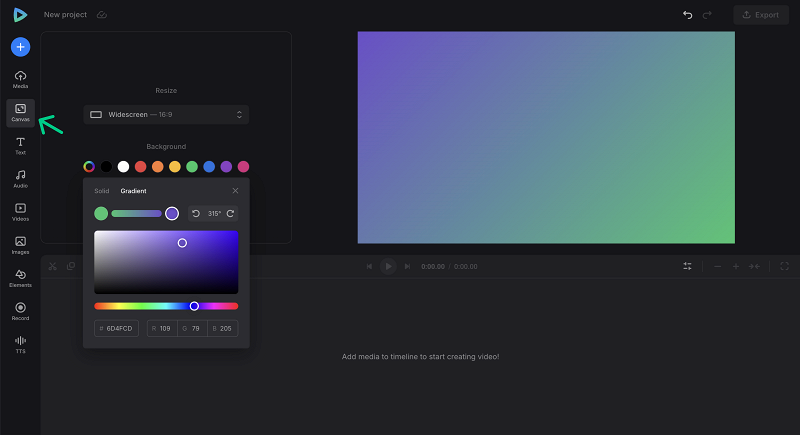800x435 pixels.
Task: Click the fit timeline icon
Action: (755, 266)
